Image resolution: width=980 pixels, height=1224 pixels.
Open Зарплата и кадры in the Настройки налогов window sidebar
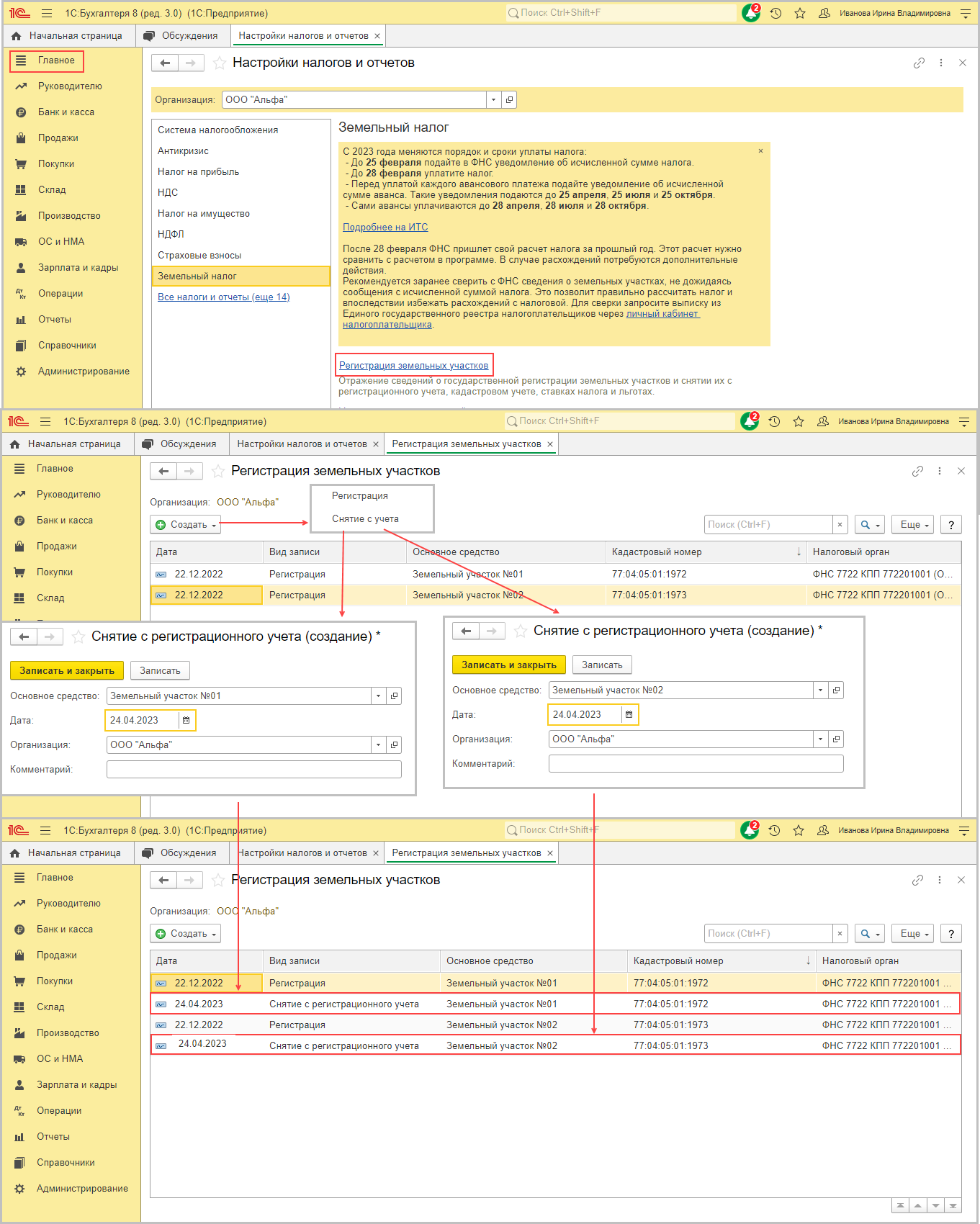point(78,268)
